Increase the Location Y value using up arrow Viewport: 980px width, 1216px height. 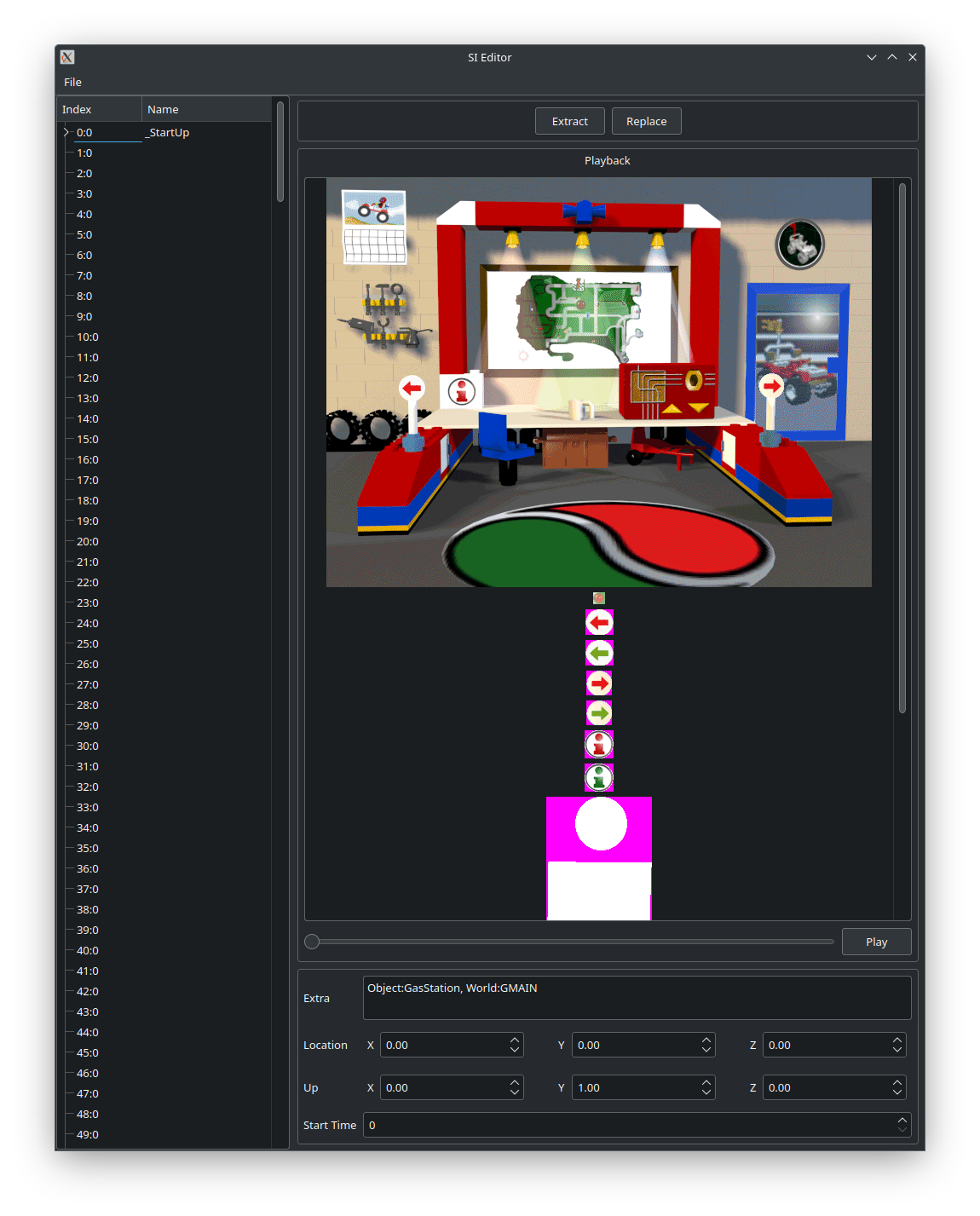(706, 1040)
